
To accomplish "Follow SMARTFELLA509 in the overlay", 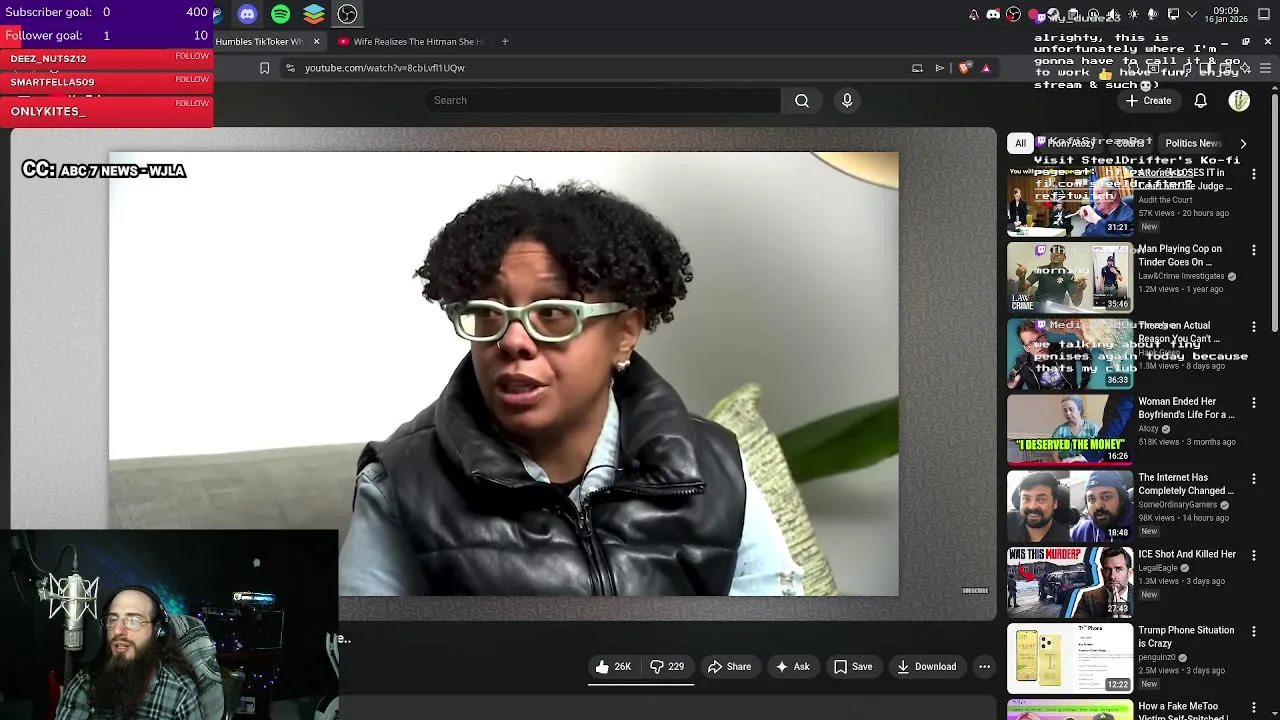I will point(192,79).
